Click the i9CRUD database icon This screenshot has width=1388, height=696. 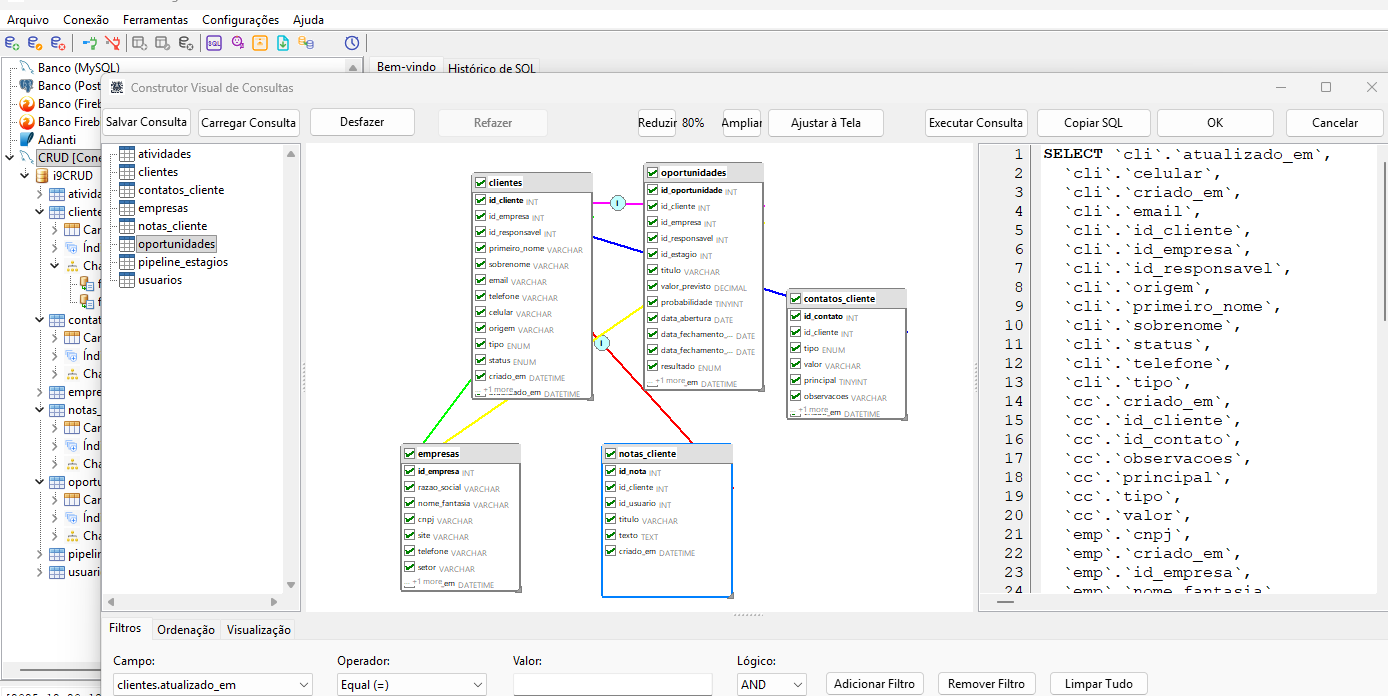41,176
